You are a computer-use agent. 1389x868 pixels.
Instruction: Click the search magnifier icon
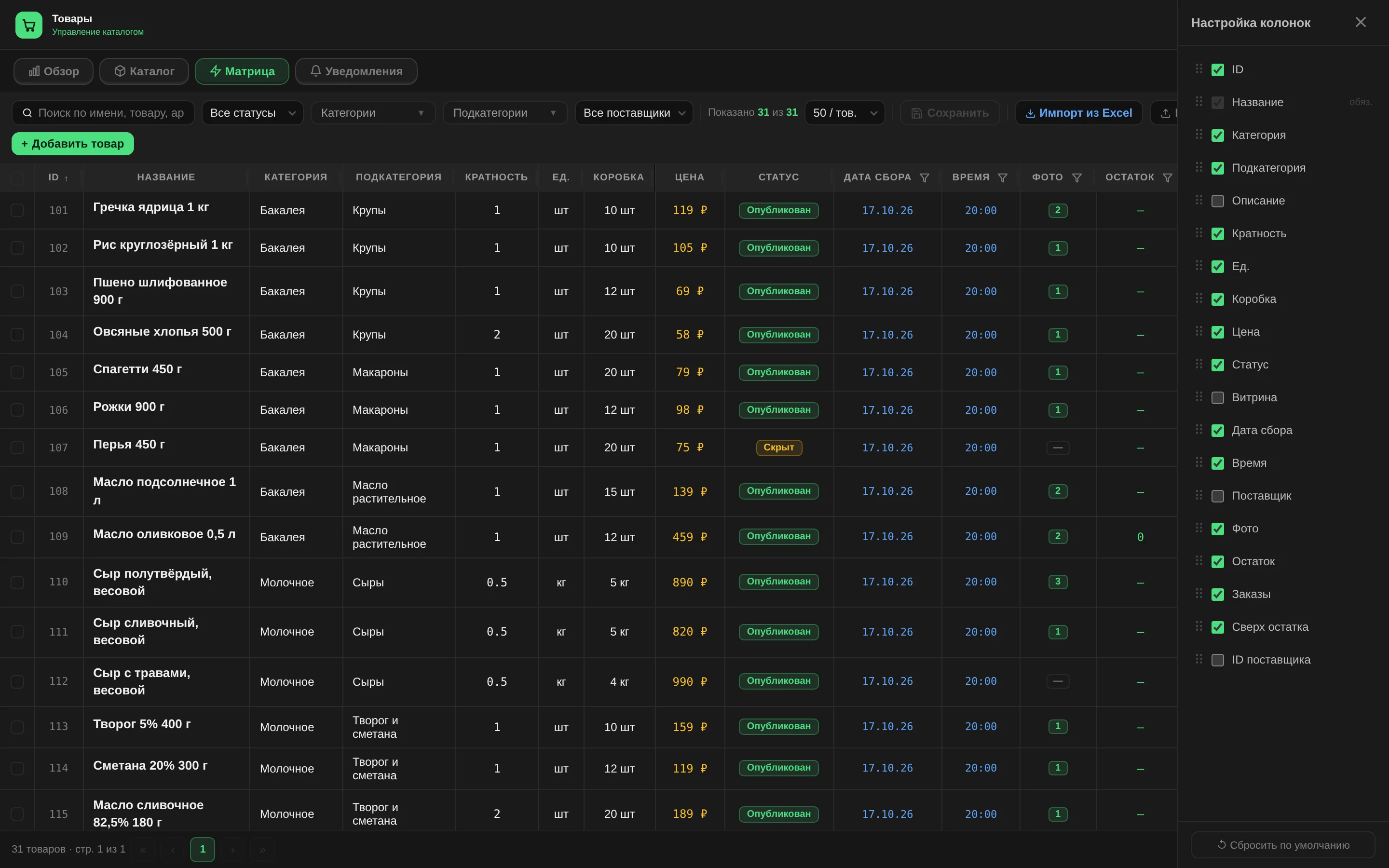pyautogui.click(x=27, y=113)
